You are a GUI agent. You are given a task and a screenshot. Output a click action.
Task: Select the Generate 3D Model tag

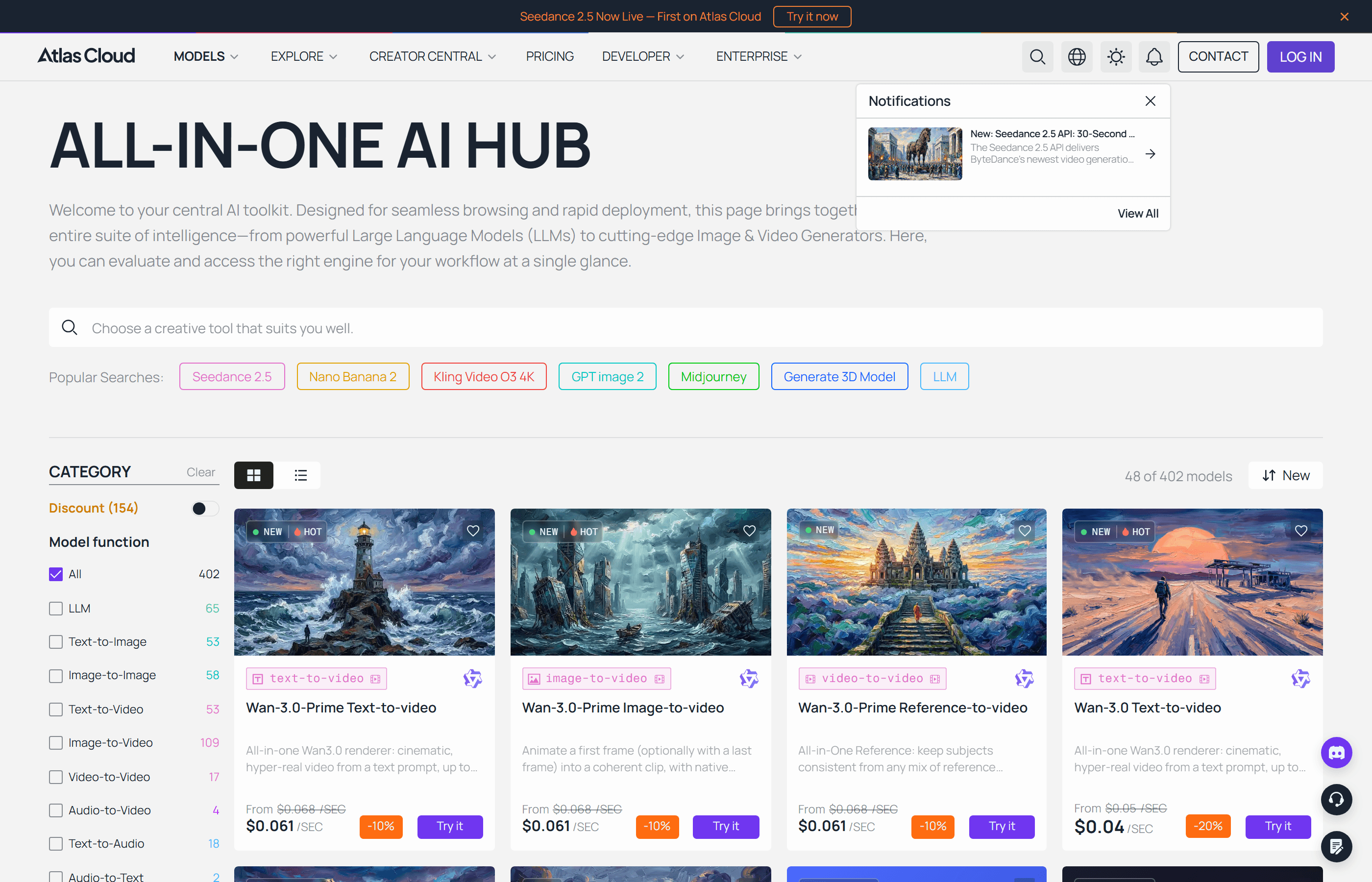[x=839, y=376]
